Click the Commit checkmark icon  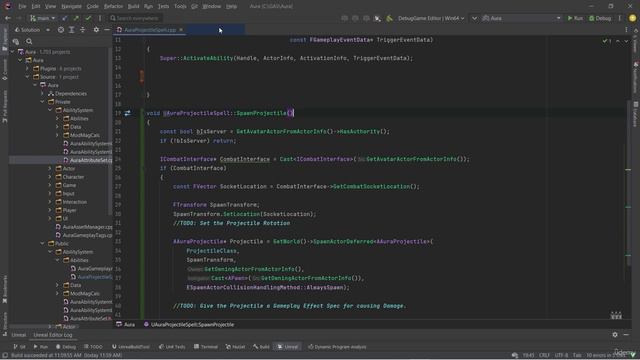pos(88,18)
